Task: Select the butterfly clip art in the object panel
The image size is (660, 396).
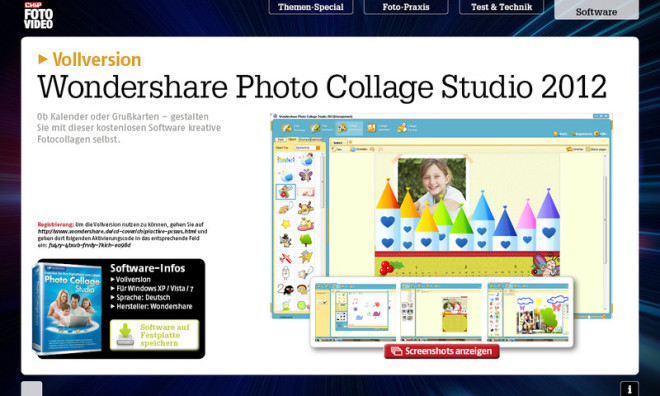Action: (x=306, y=175)
